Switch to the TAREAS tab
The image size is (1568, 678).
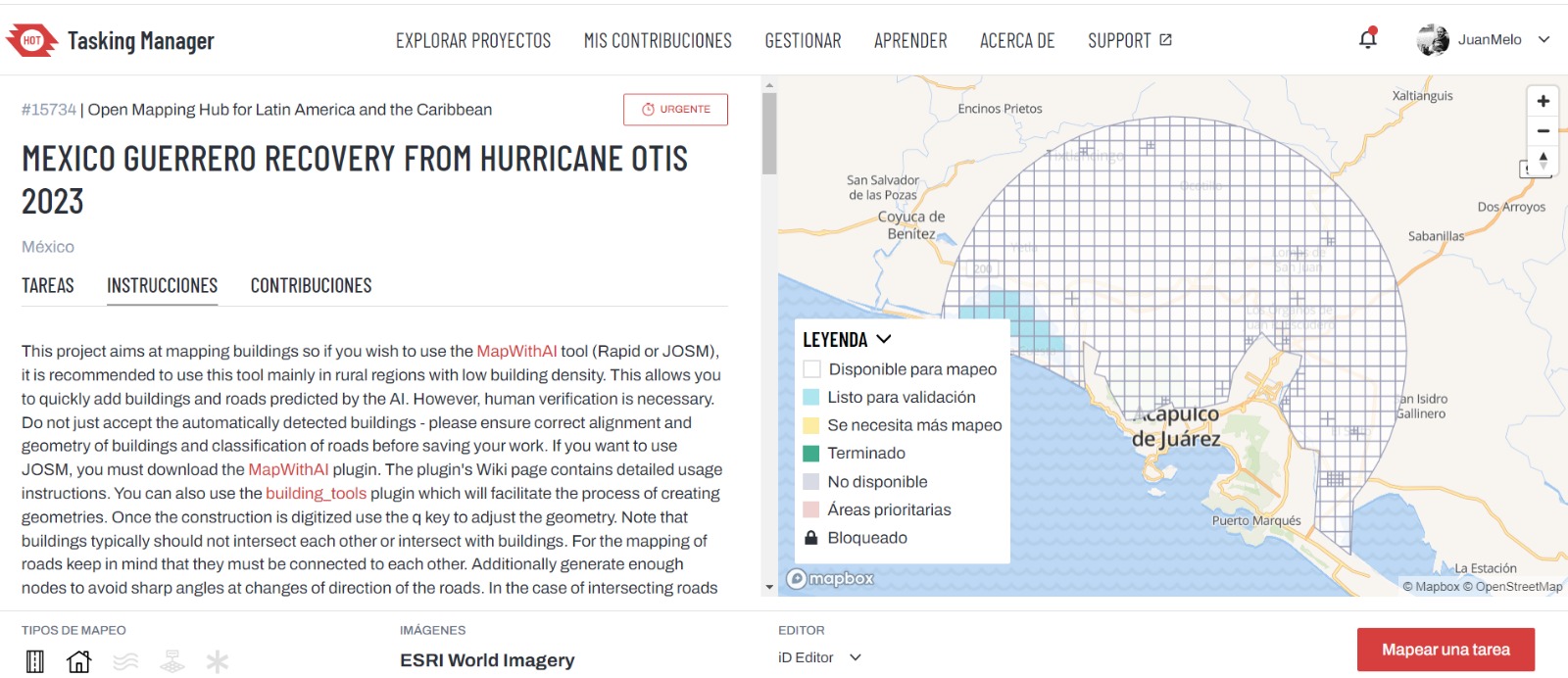tap(48, 286)
